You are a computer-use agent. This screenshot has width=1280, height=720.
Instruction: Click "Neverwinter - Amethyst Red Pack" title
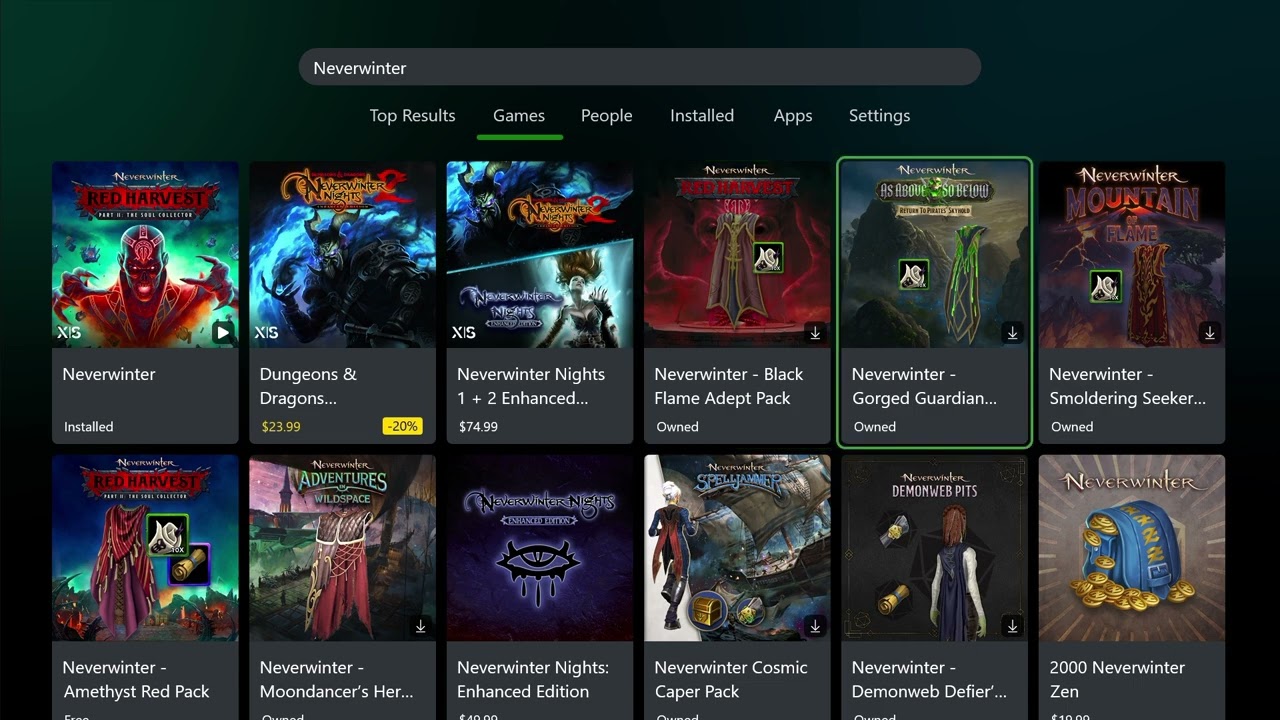point(136,679)
